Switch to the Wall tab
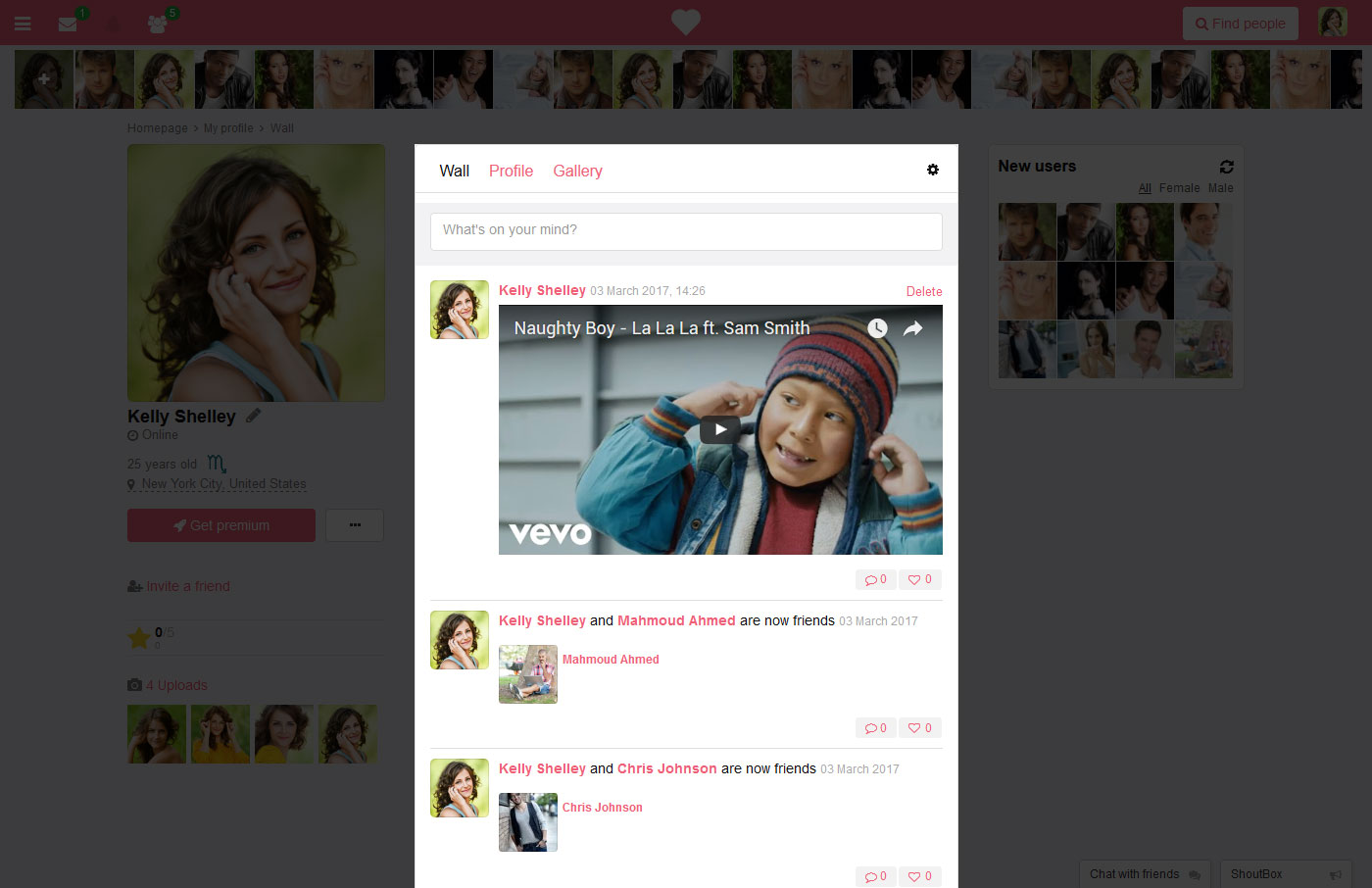The height and width of the screenshot is (888, 1372). pyautogui.click(x=455, y=171)
